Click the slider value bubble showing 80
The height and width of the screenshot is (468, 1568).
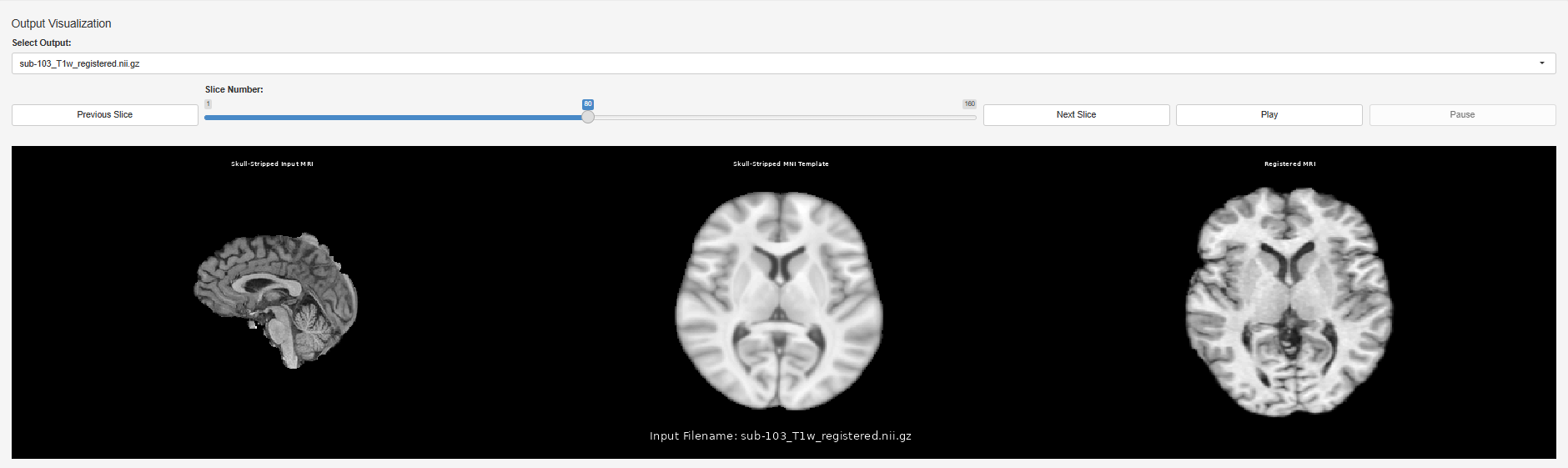588,104
